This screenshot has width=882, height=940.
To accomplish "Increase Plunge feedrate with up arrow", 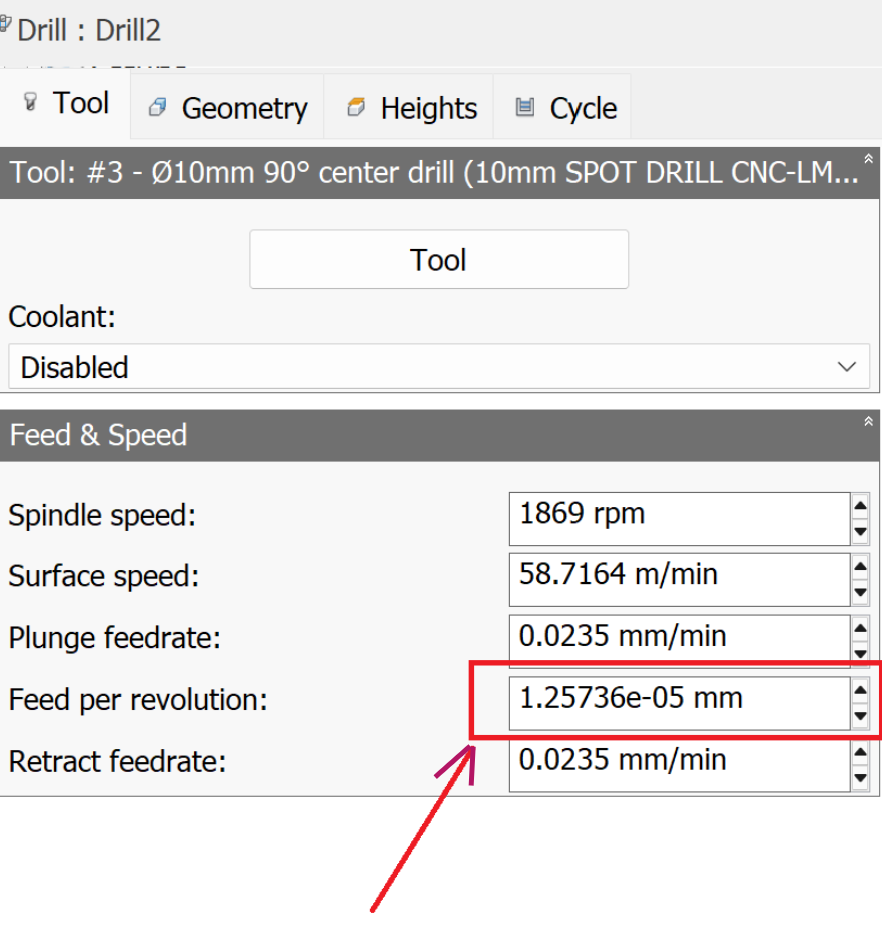I will pyautogui.click(x=860, y=628).
